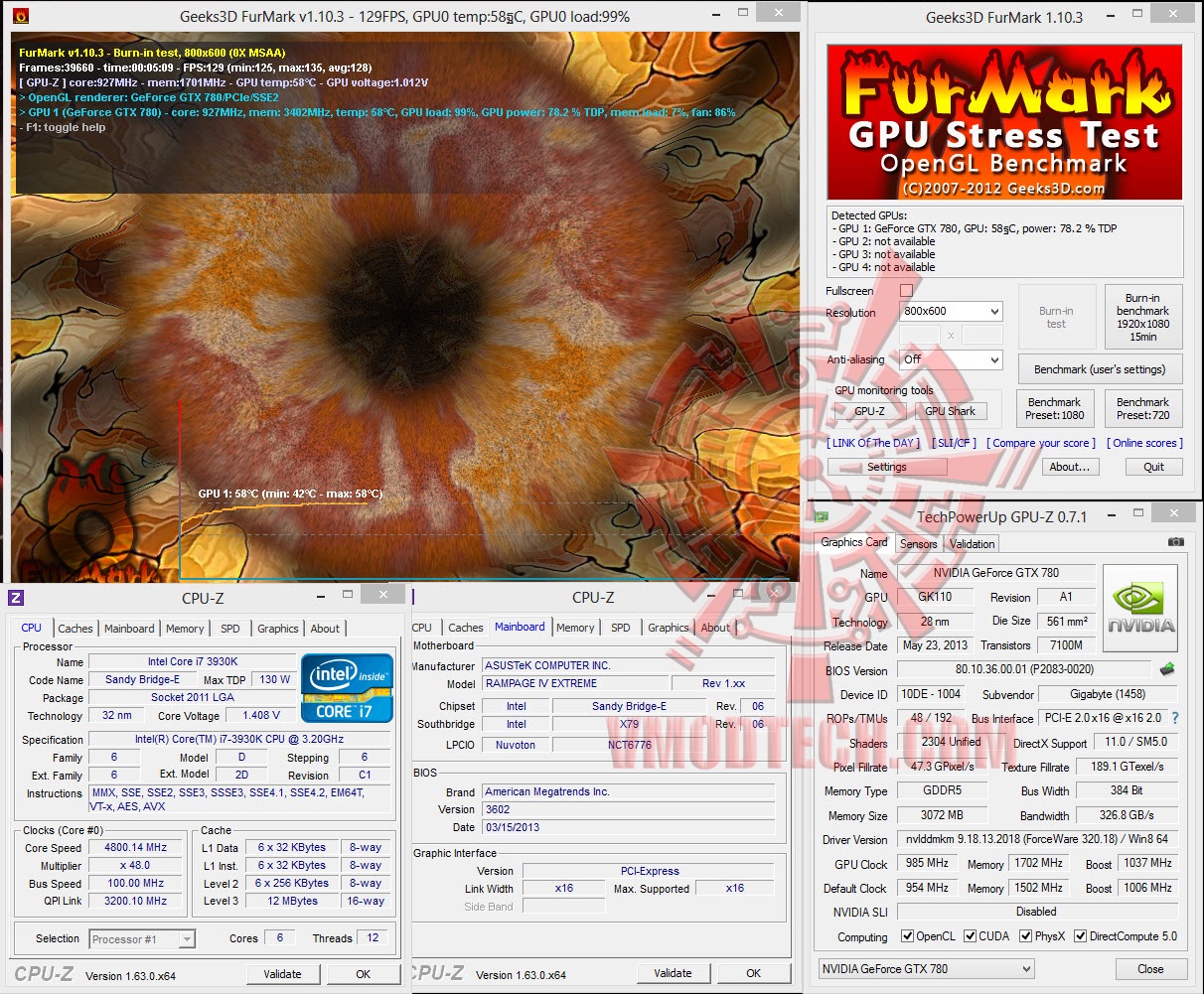The width and height of the screenshot is (1204, 994).
Task: Click the CPU-Z purple Z title icon
Action: point(15,597)
